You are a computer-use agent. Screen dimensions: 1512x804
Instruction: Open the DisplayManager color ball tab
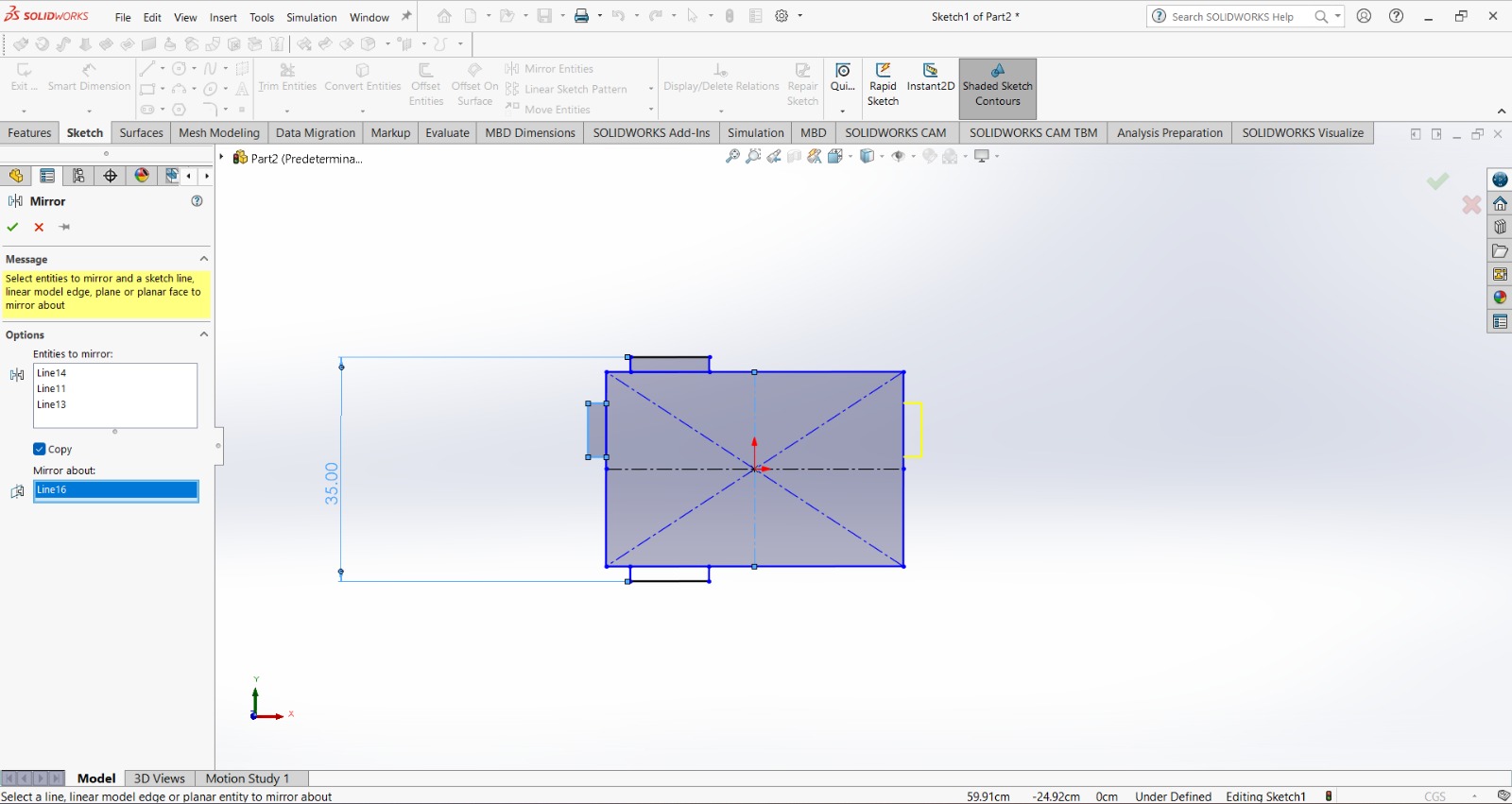click(x=142, y=176)
